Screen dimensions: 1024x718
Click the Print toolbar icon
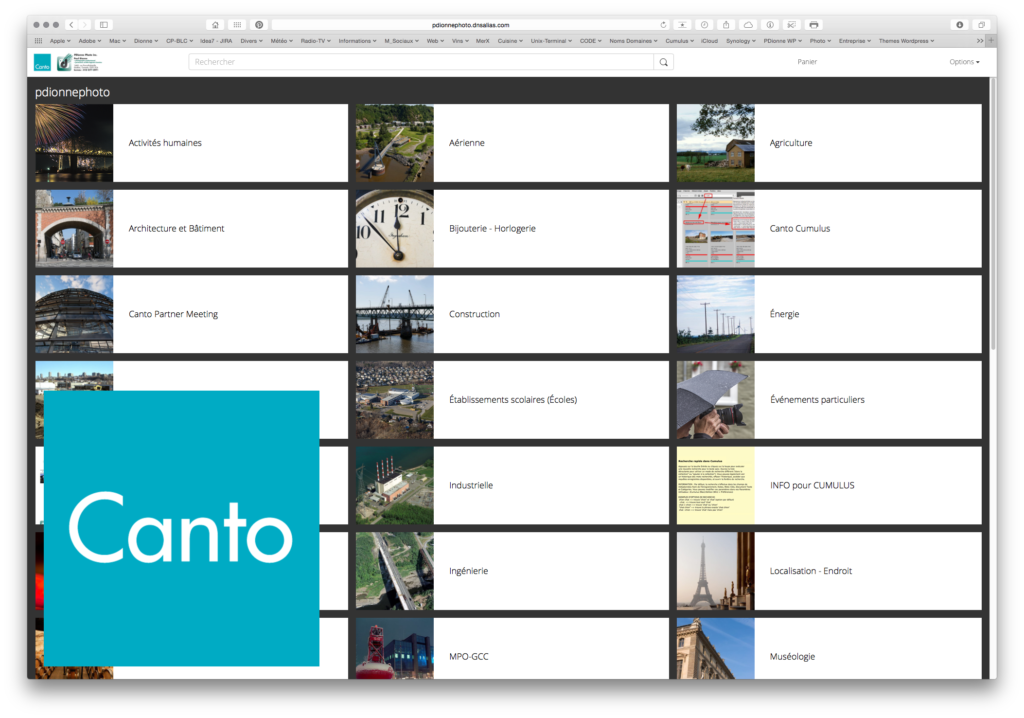pyautogui.click(x=814, y=25)
